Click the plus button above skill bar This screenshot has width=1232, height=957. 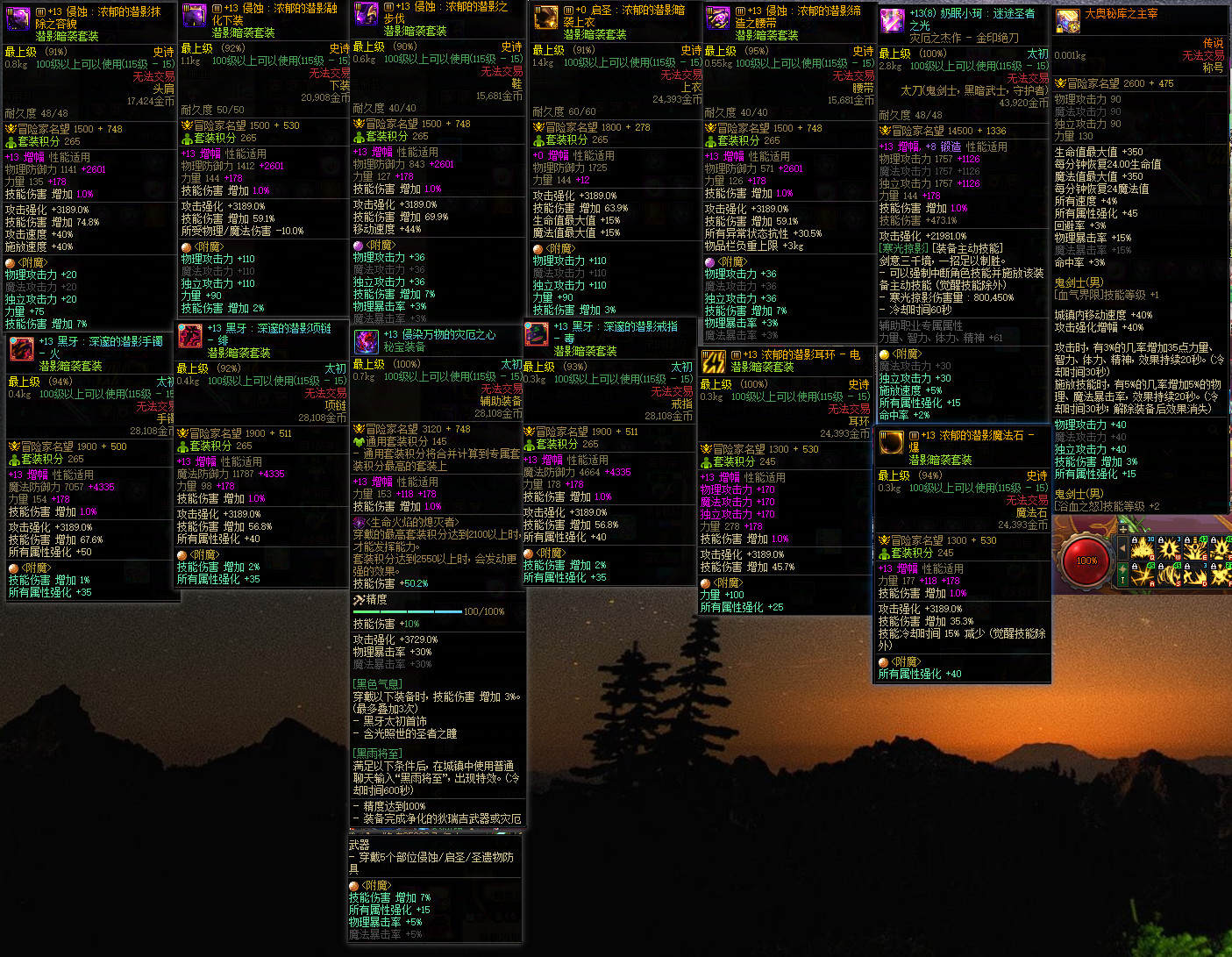point(1122,530)
